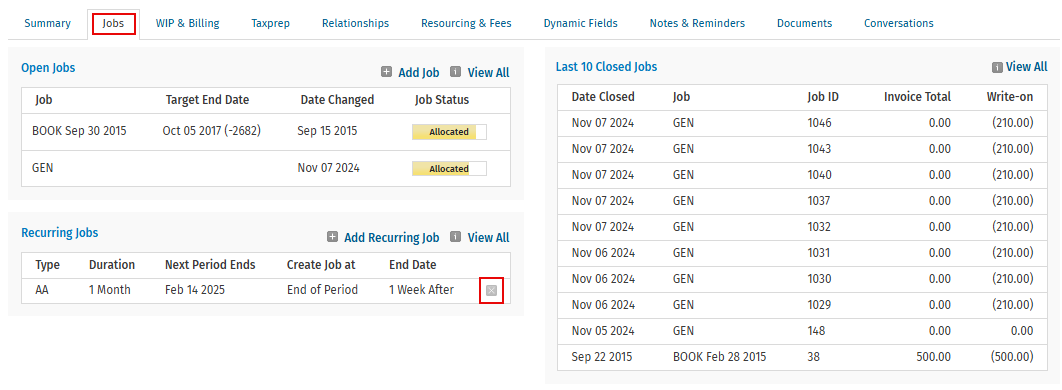This screenshot has height=390, width=1062.
Task: Click the plus icon beside Add Recurring Job
Action: (x=333, y=237)
